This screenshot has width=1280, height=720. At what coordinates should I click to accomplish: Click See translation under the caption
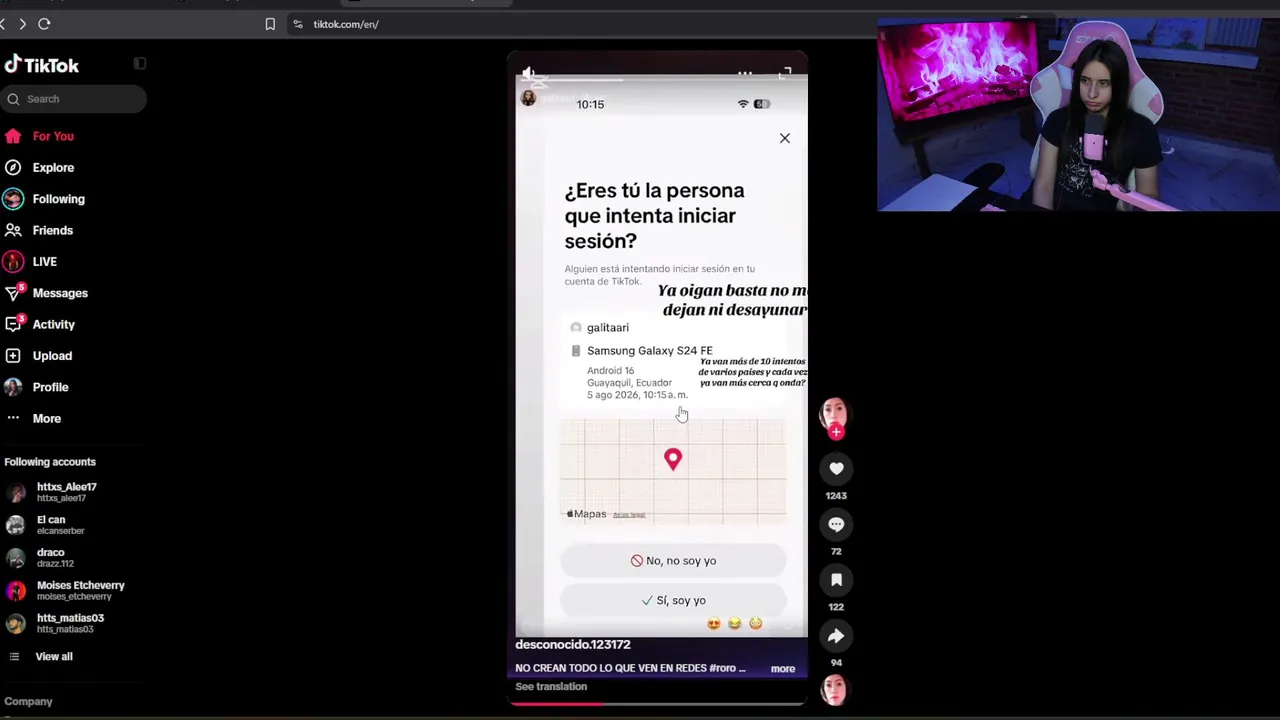tap(551, 687)
